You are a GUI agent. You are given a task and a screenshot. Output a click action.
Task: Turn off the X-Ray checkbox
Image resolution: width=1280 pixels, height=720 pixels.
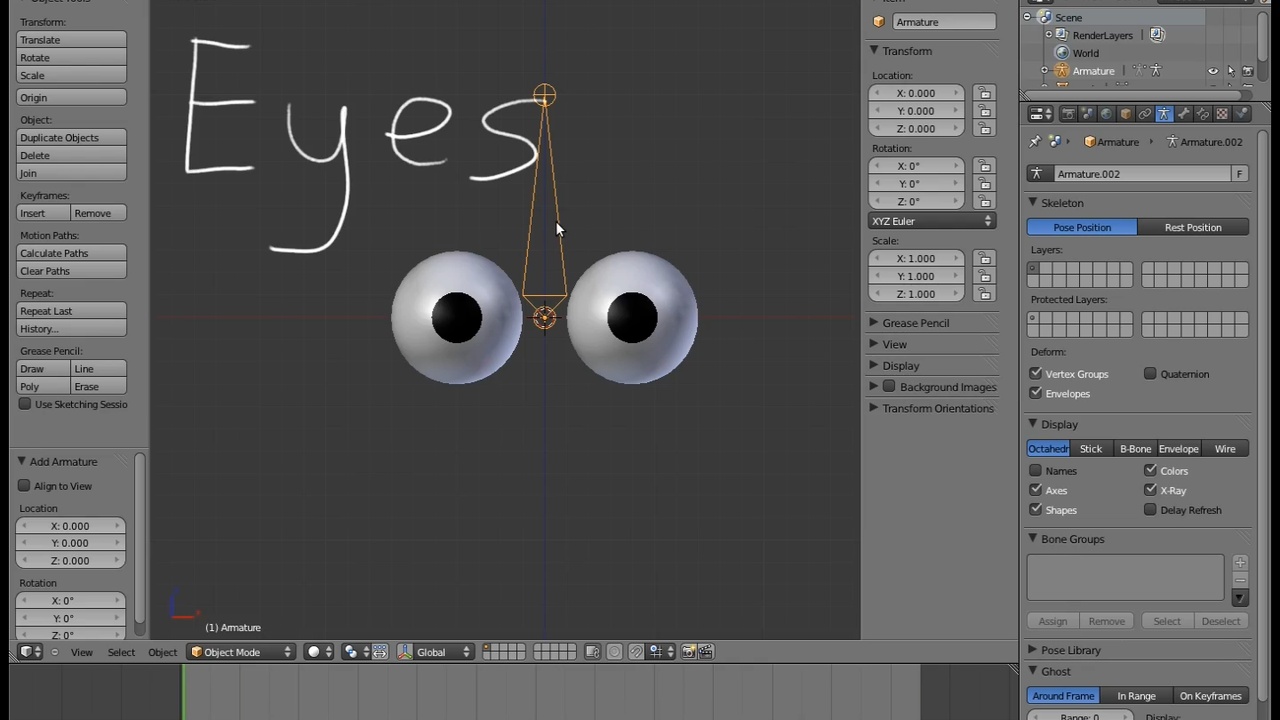point(1150,490)
